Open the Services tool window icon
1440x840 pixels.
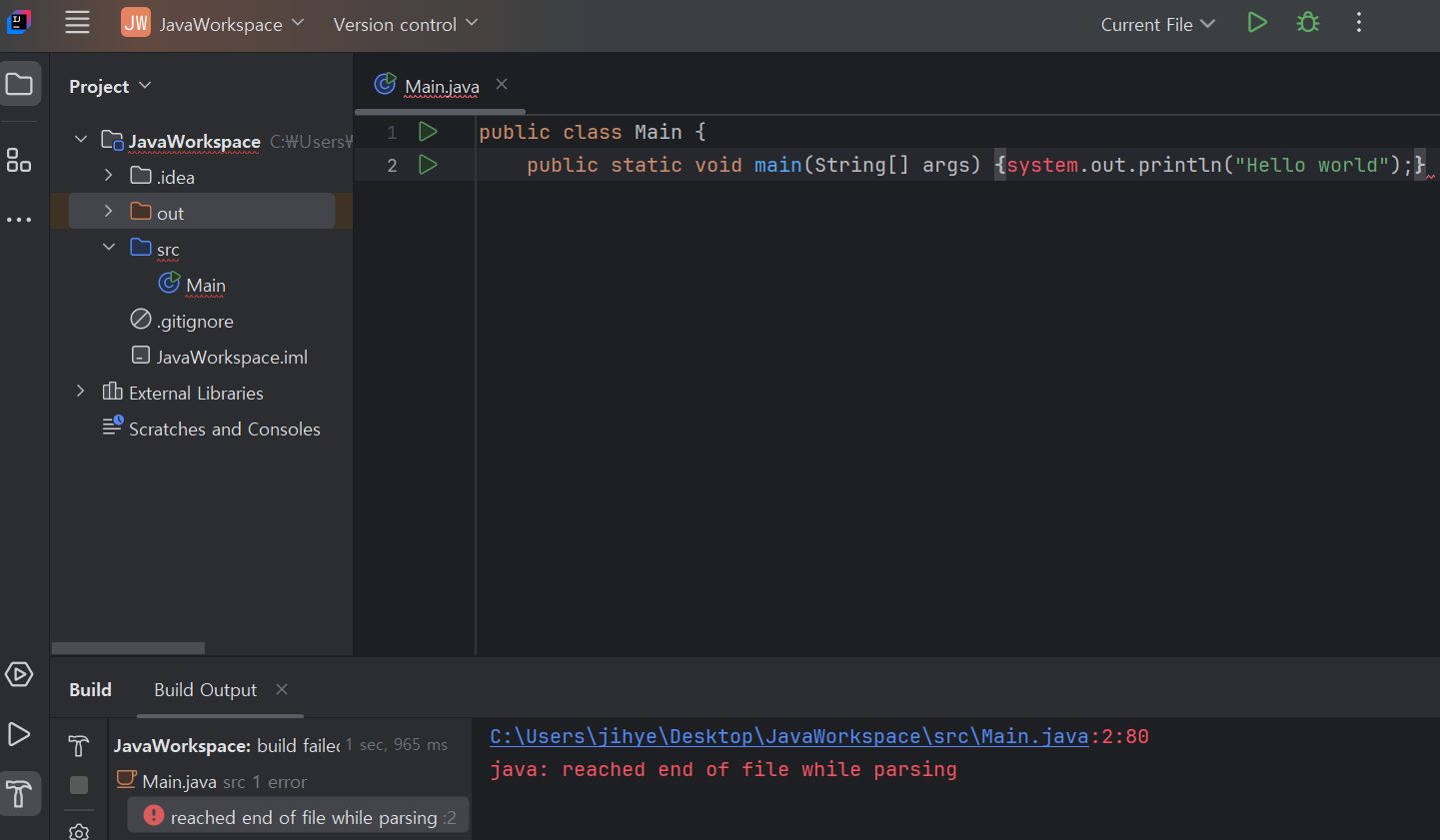19,675
